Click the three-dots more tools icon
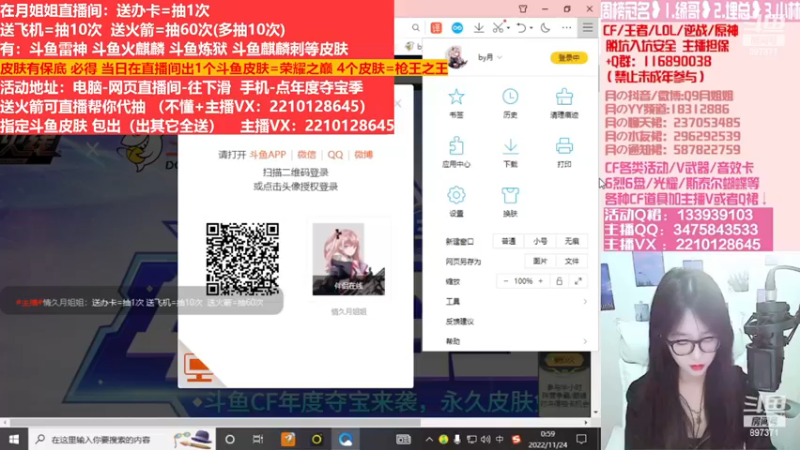 566,28
